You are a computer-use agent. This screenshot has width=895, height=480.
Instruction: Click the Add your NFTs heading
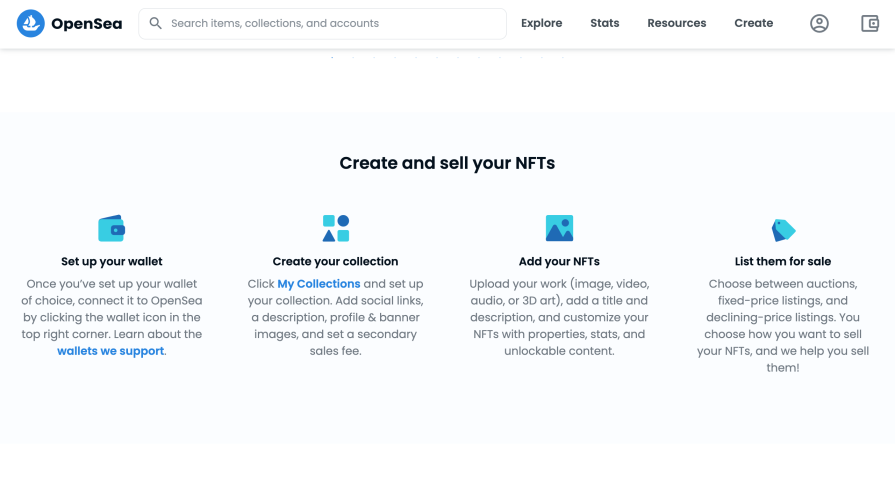coord(559,261)
